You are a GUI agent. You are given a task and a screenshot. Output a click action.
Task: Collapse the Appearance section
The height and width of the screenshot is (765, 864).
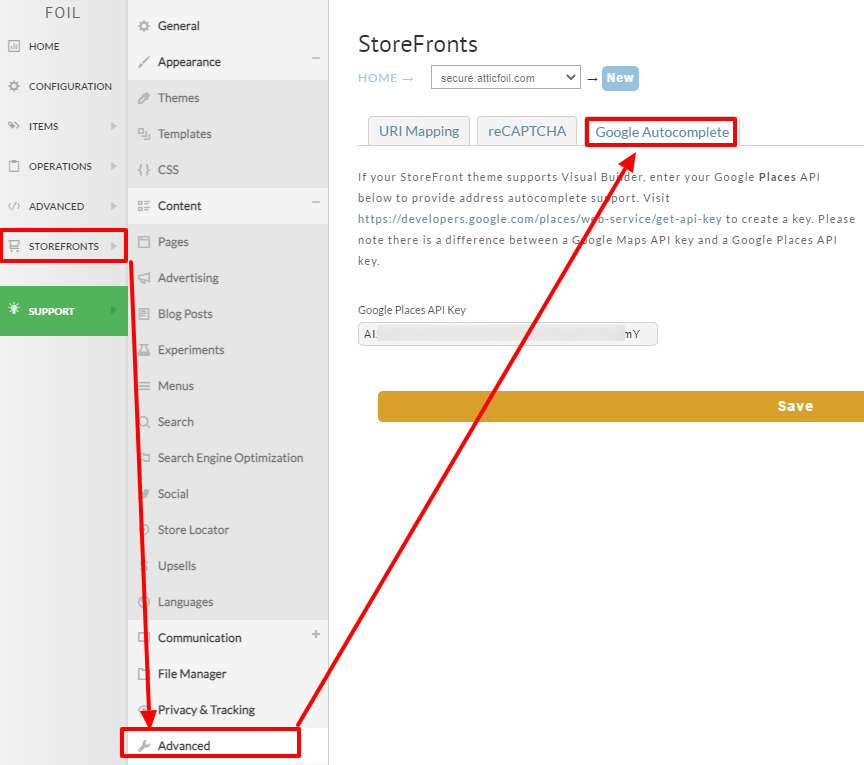point(316,58)
